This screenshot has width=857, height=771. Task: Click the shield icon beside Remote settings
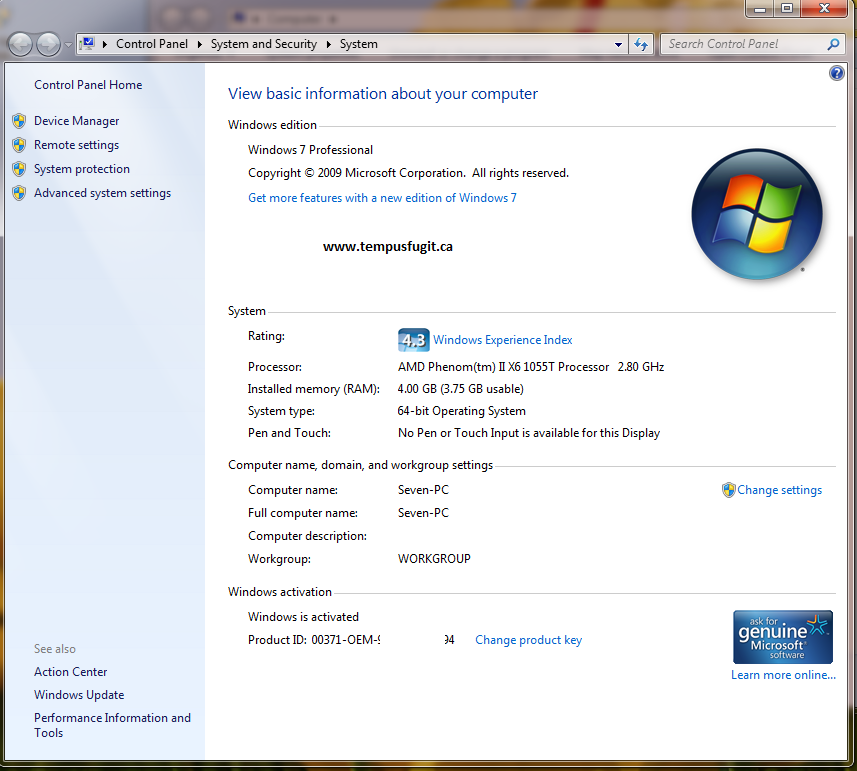19,145
